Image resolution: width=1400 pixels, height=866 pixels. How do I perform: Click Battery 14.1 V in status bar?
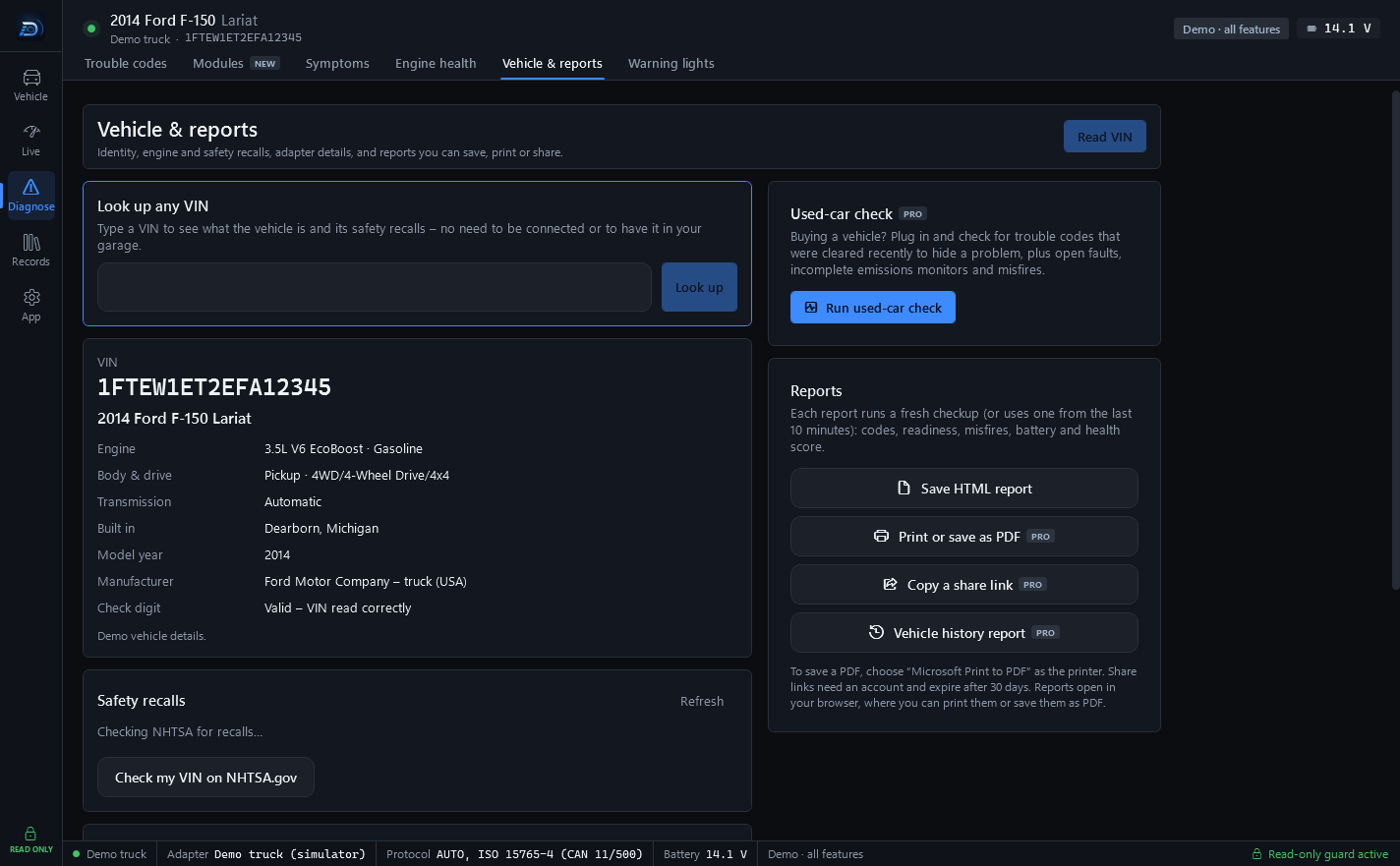pos(705,854)
